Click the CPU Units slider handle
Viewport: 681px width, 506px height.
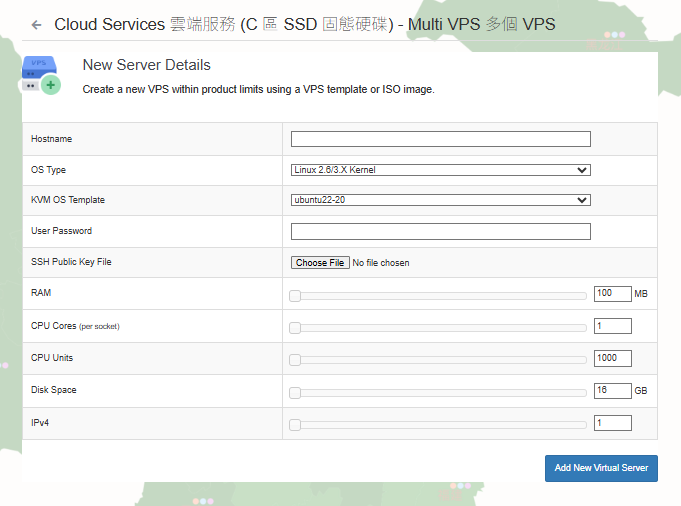point(295,360)
